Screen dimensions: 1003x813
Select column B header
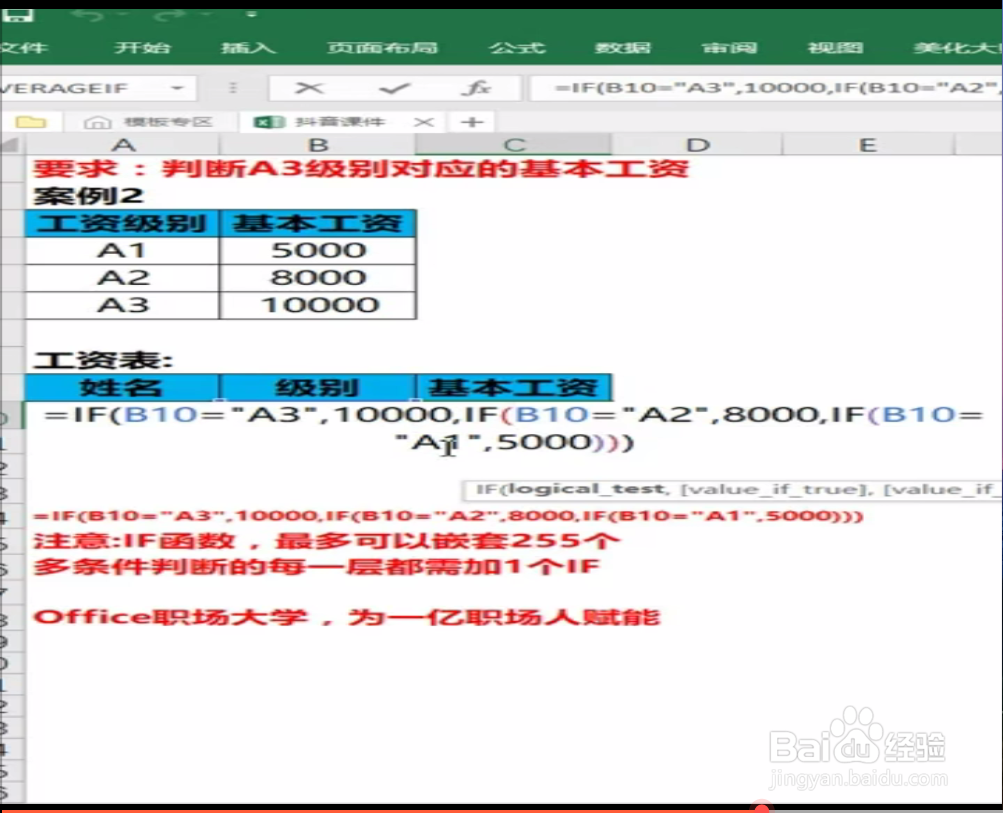318,145
